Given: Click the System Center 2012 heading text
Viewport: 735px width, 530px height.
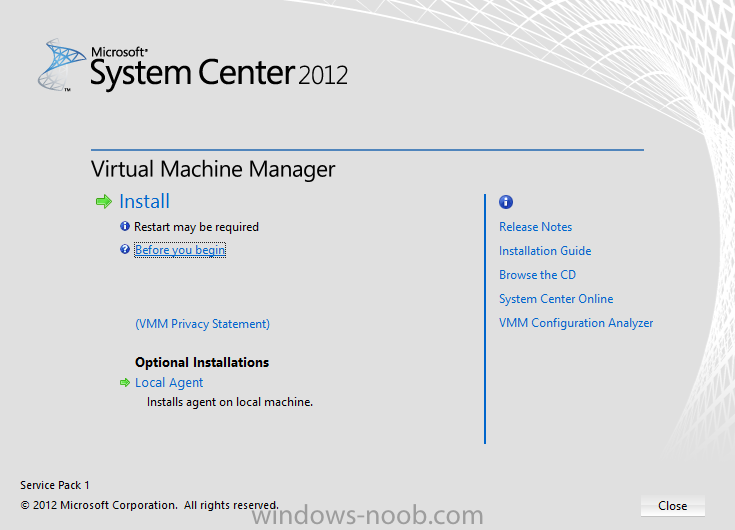Looking at the screenshot, I should coord(219,73).
